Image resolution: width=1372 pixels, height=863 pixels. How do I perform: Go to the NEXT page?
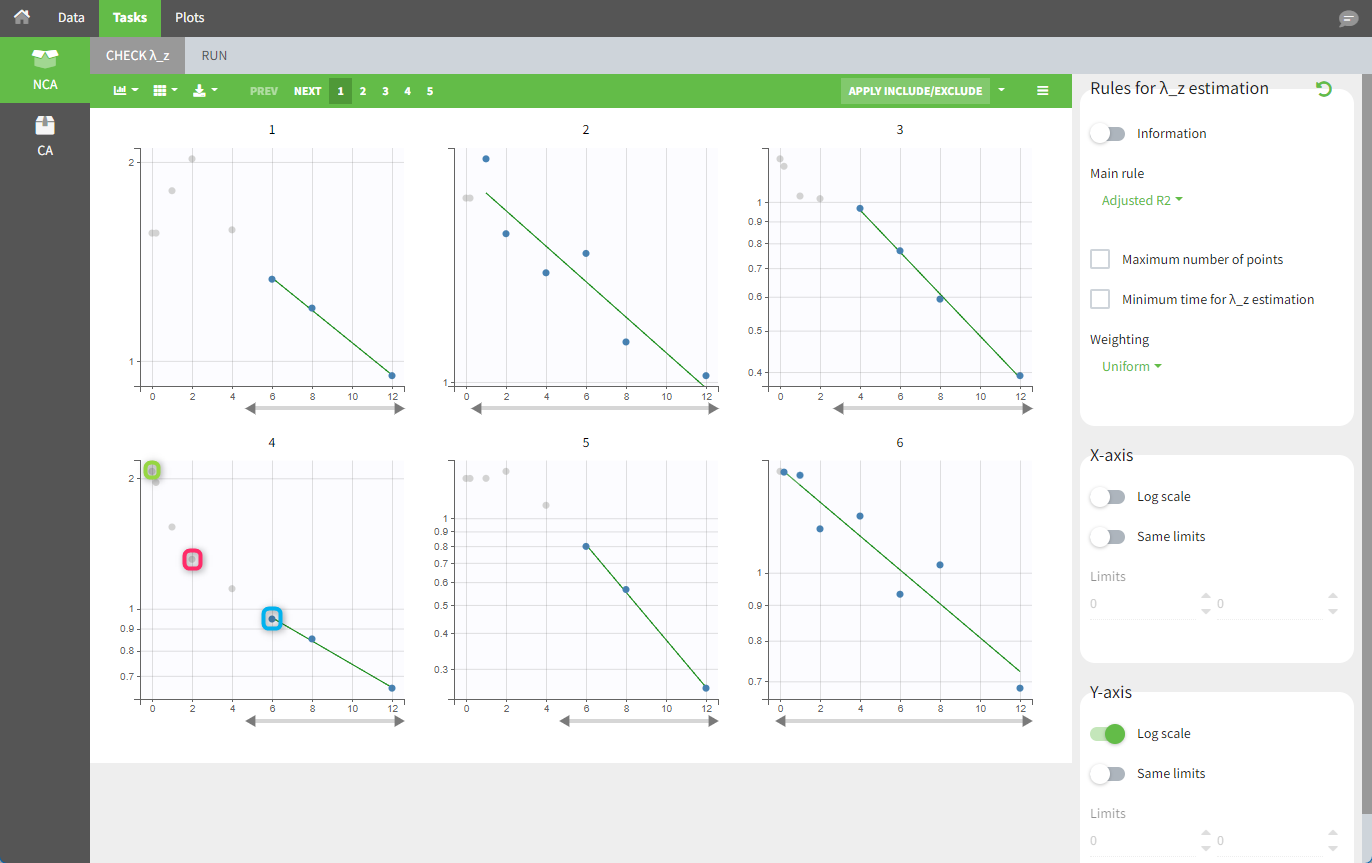(x=307, y=91)
